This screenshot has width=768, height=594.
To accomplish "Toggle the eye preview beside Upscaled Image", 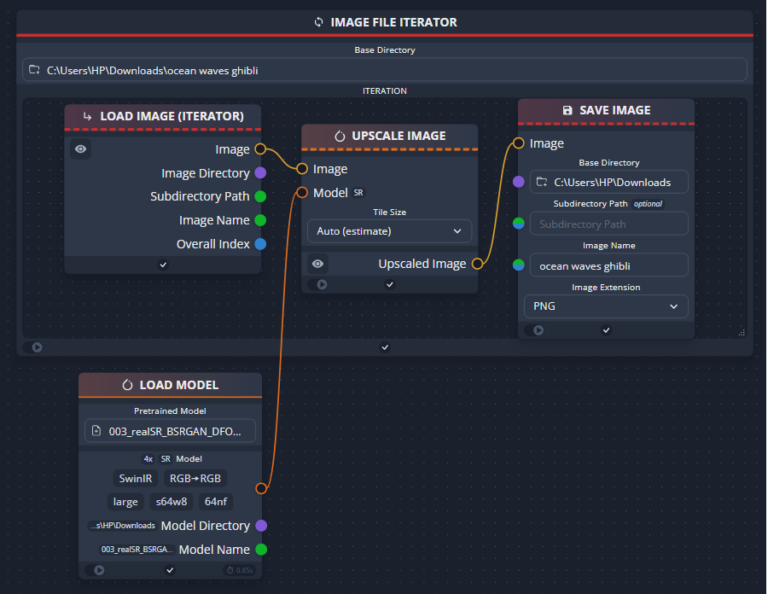I will [x=318, y=264].
